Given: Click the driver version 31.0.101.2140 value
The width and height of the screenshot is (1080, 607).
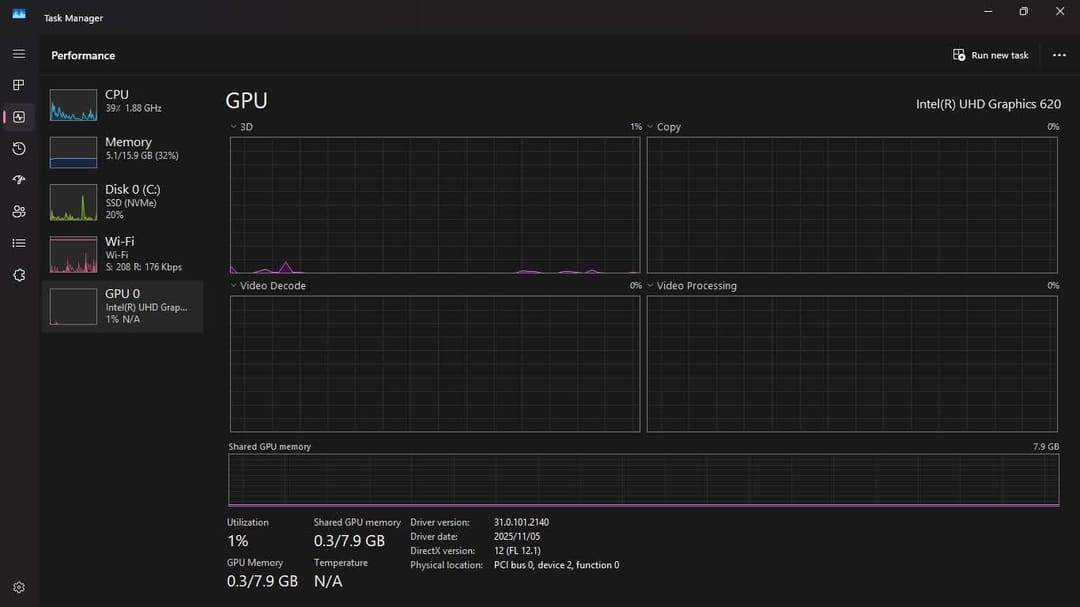Looking at the screenshot, I should click(521, 522).
